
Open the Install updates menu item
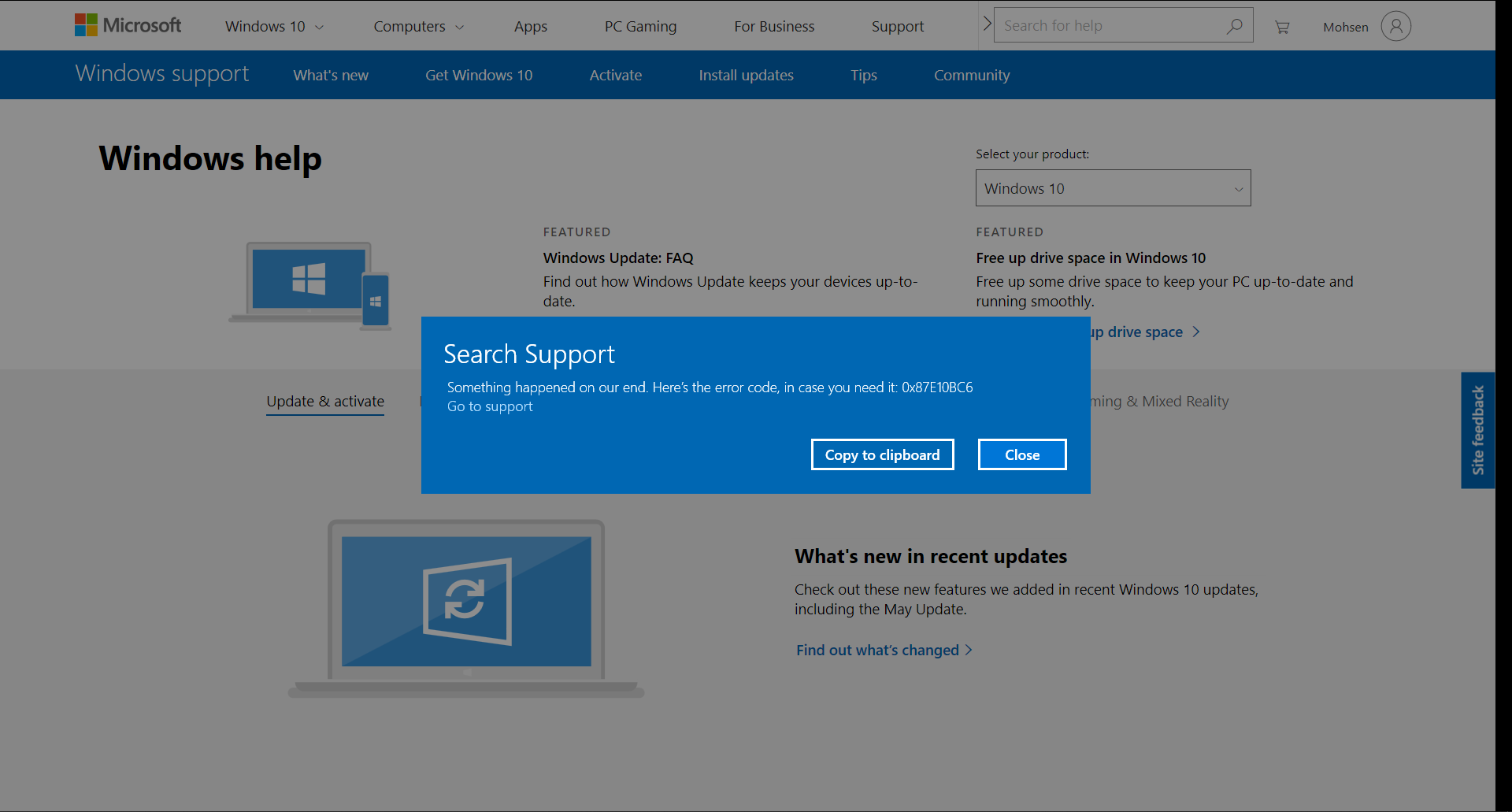pyautogui.click(x=746, y=76)
